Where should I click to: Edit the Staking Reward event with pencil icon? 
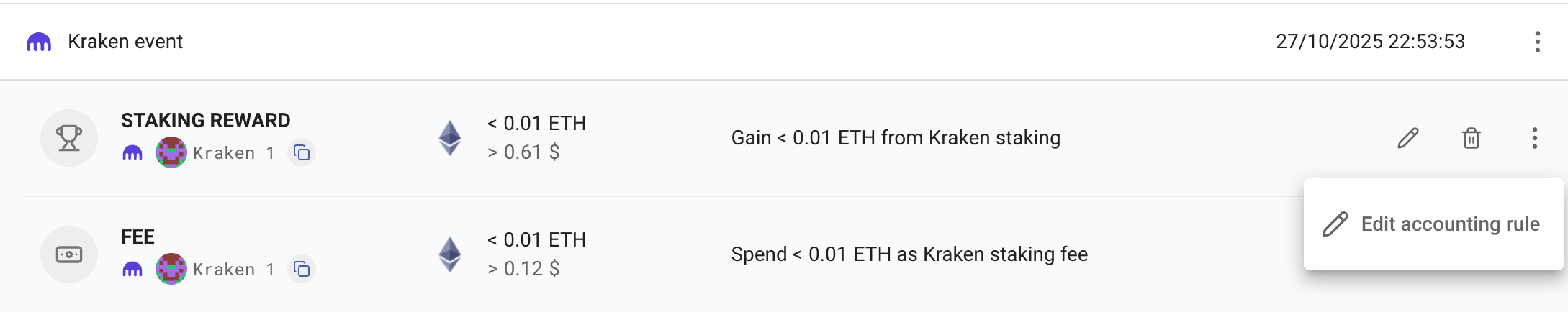coord(1407,138)
